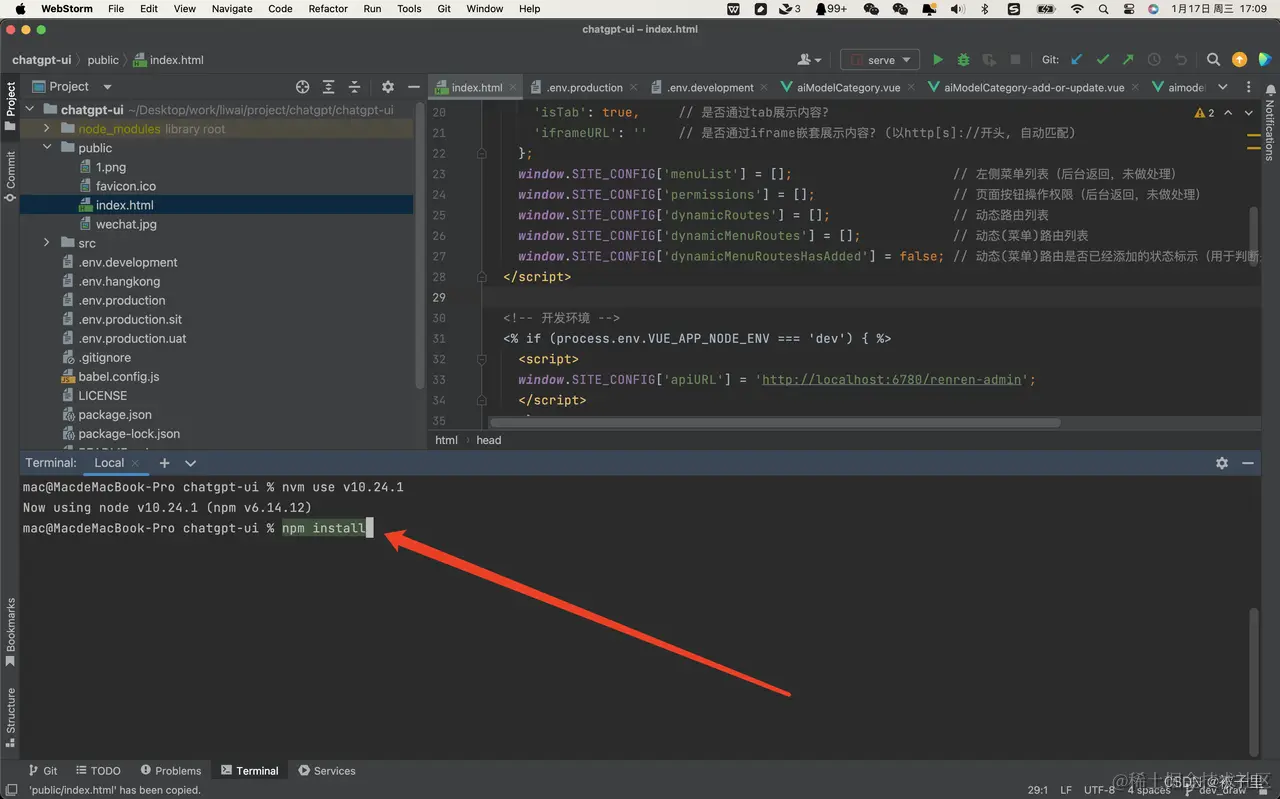Click Collapse All icon in Project panel

354,87
